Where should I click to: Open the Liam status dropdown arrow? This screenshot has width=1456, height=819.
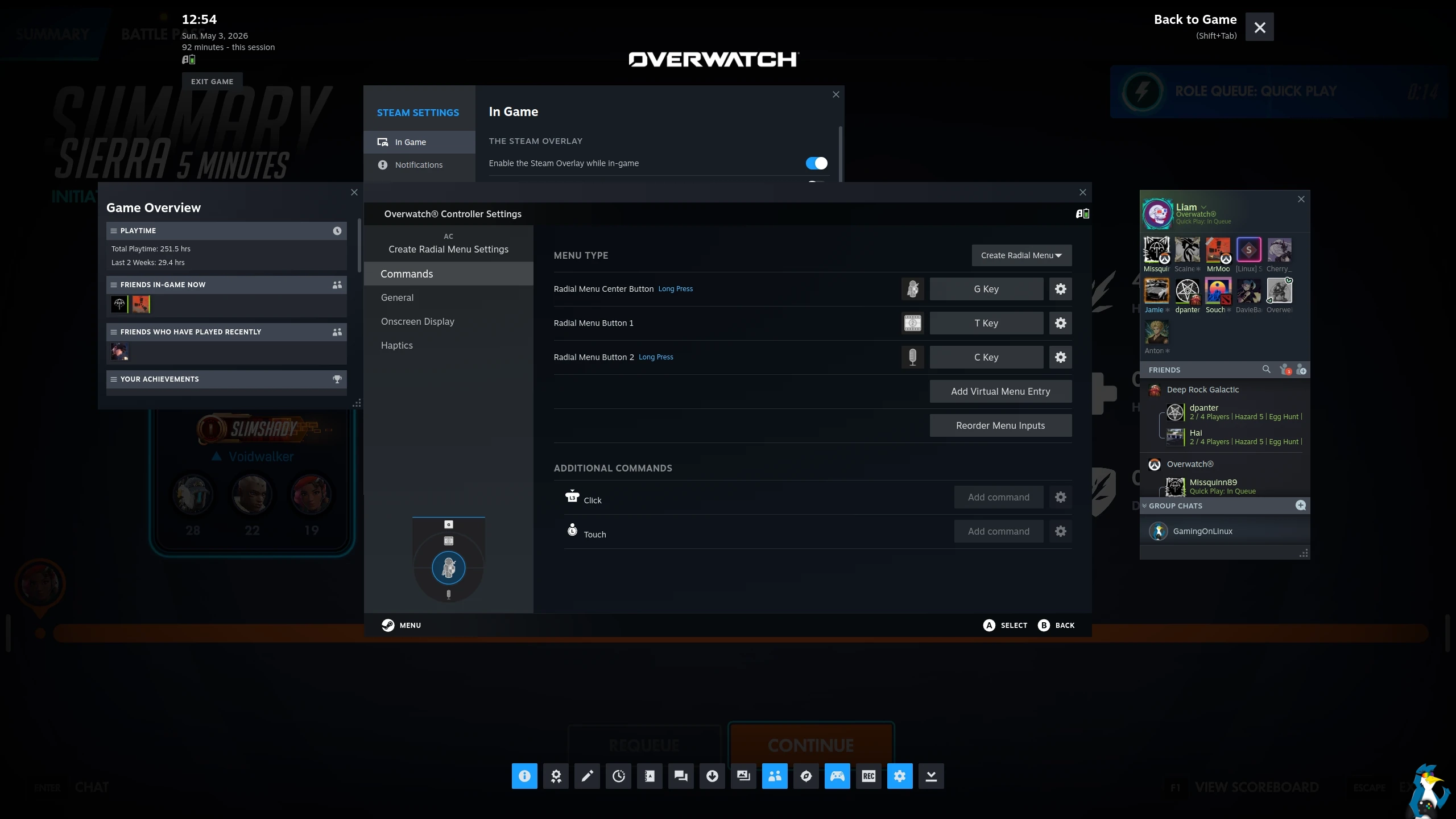1204,207
